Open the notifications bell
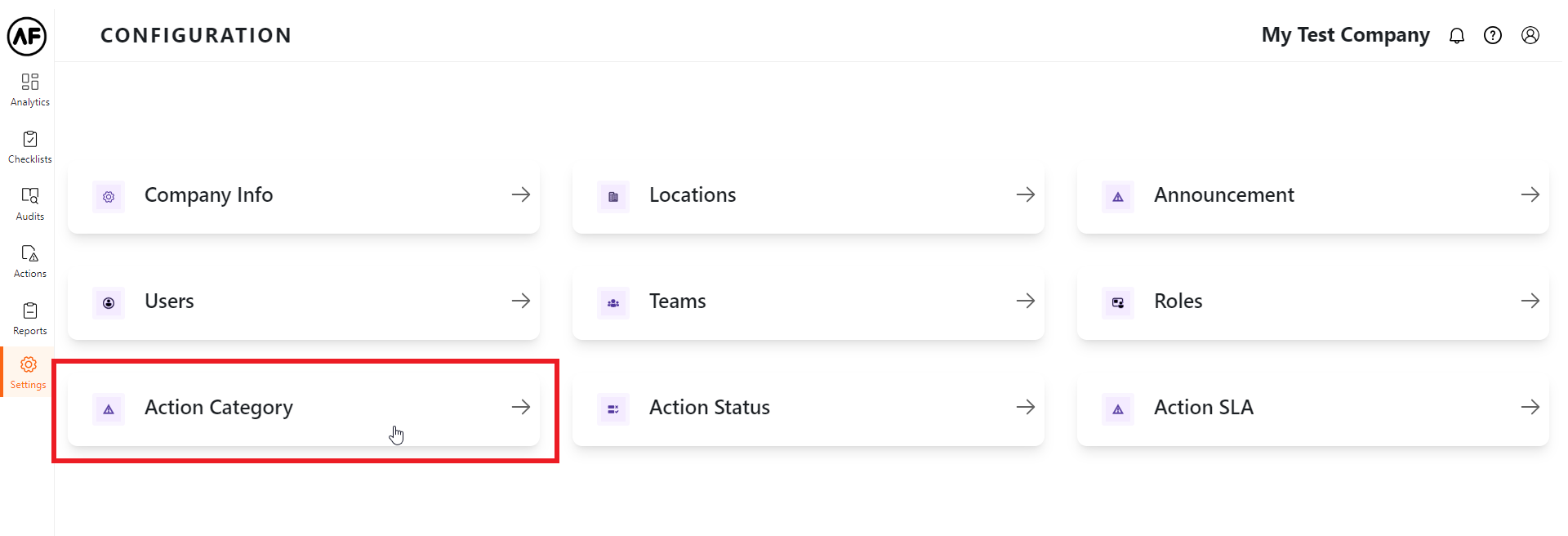The width and height of the screenshot is (1568, 536). click(x=1456, y=35)
